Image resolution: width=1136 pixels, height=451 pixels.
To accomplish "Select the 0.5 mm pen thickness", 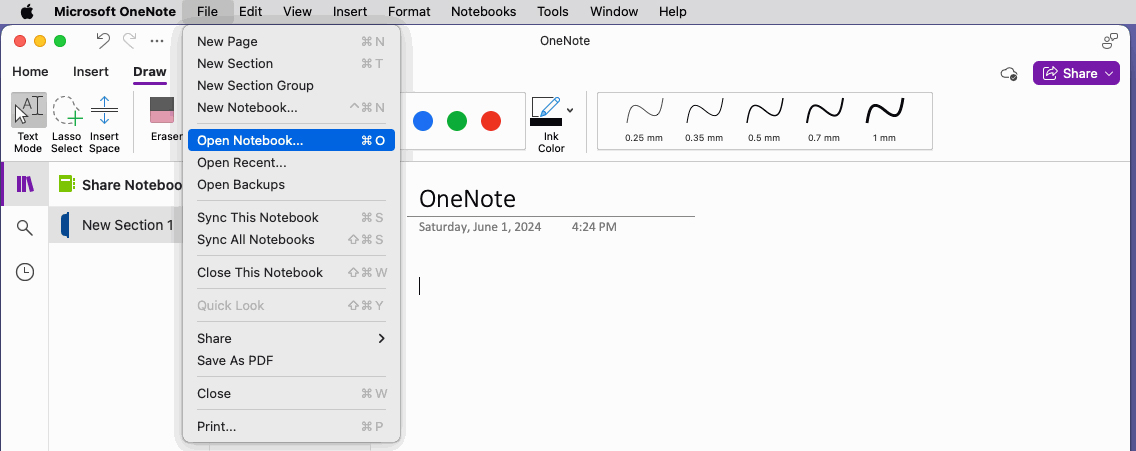I will tap(764, 120).
